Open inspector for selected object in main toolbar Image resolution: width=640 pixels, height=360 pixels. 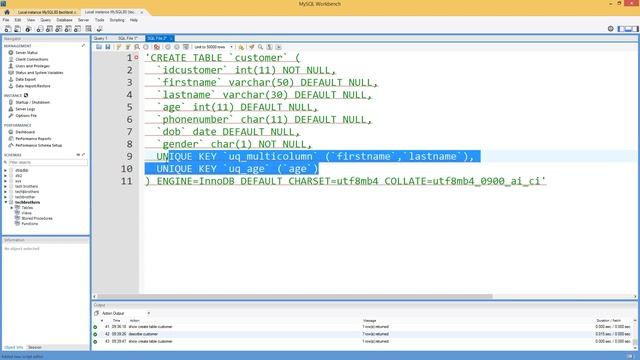pyautogui.click(x=28, y=29)
